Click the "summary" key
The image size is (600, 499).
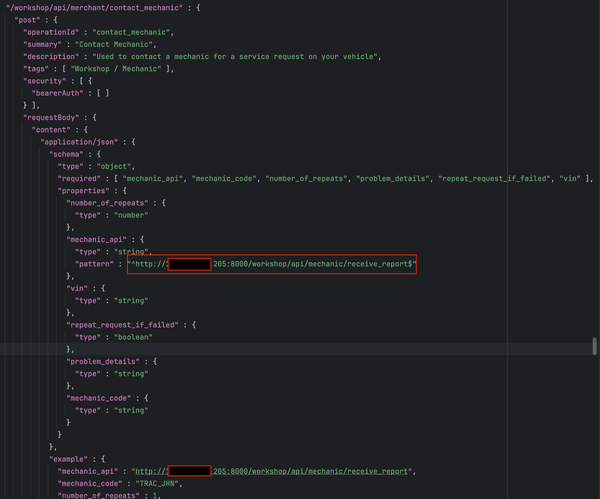[x=42, y=44]
